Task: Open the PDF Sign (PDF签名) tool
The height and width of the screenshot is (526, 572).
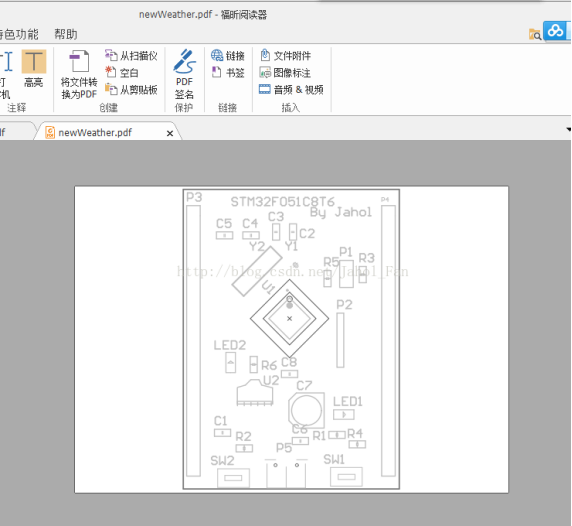Action: point(184,74)
